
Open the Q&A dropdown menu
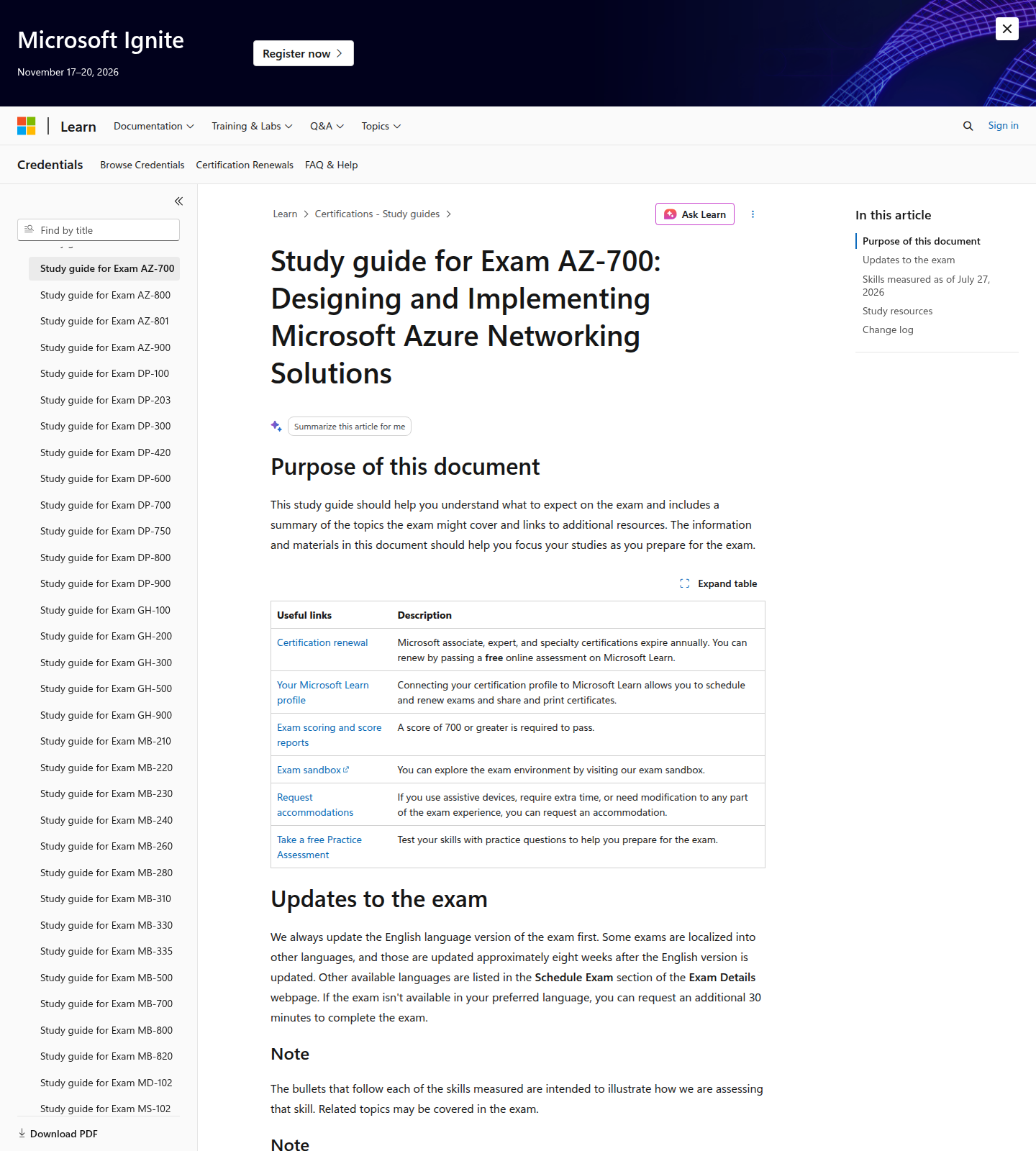(x=327, y=126)
